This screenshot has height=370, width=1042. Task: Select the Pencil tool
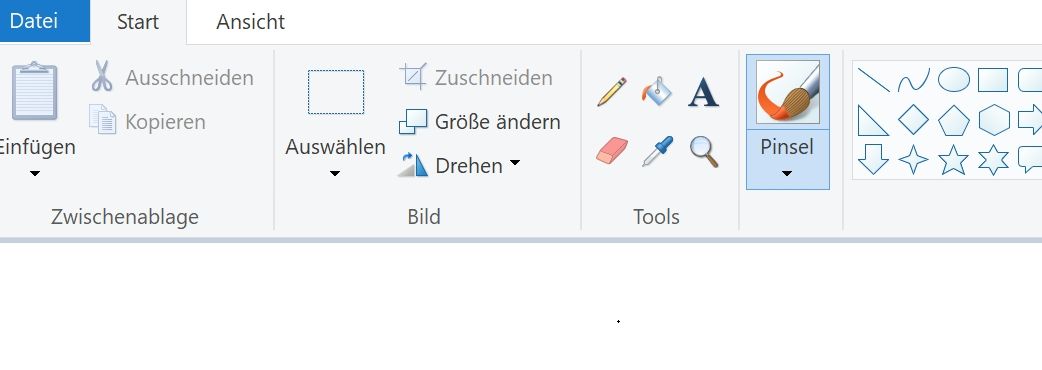coord(611,92)
